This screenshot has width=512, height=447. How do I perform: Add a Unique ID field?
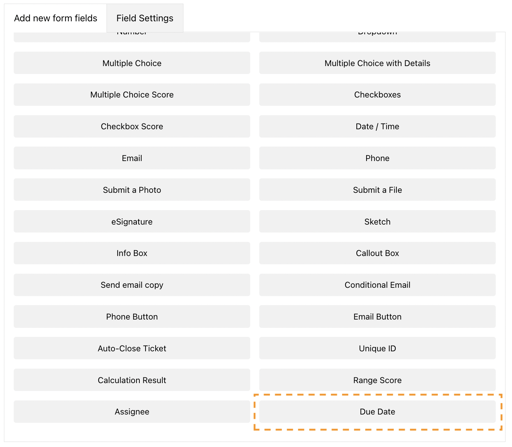point(377,348)
